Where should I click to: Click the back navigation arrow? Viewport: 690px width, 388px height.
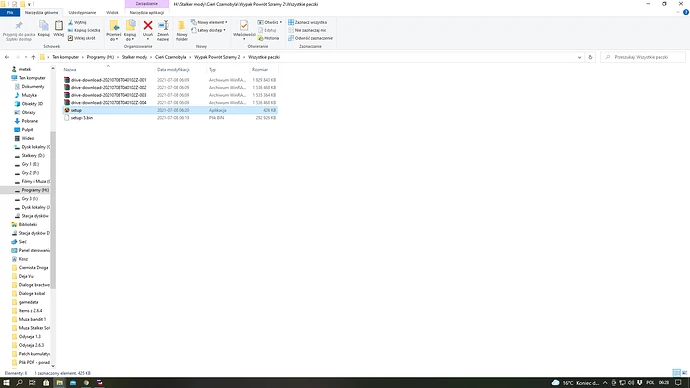coord(7,57)
